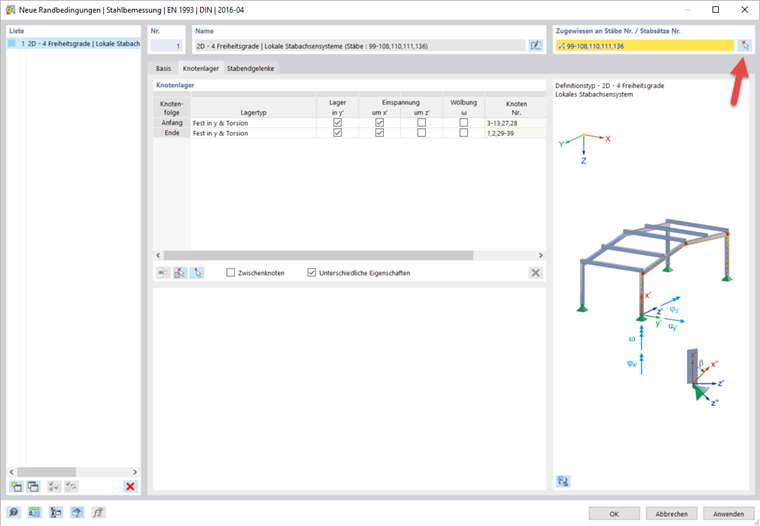Click the Knoten Nr. cell 3-13,27,28
Screen dimensions: 760x526
(x=516, y=123)
